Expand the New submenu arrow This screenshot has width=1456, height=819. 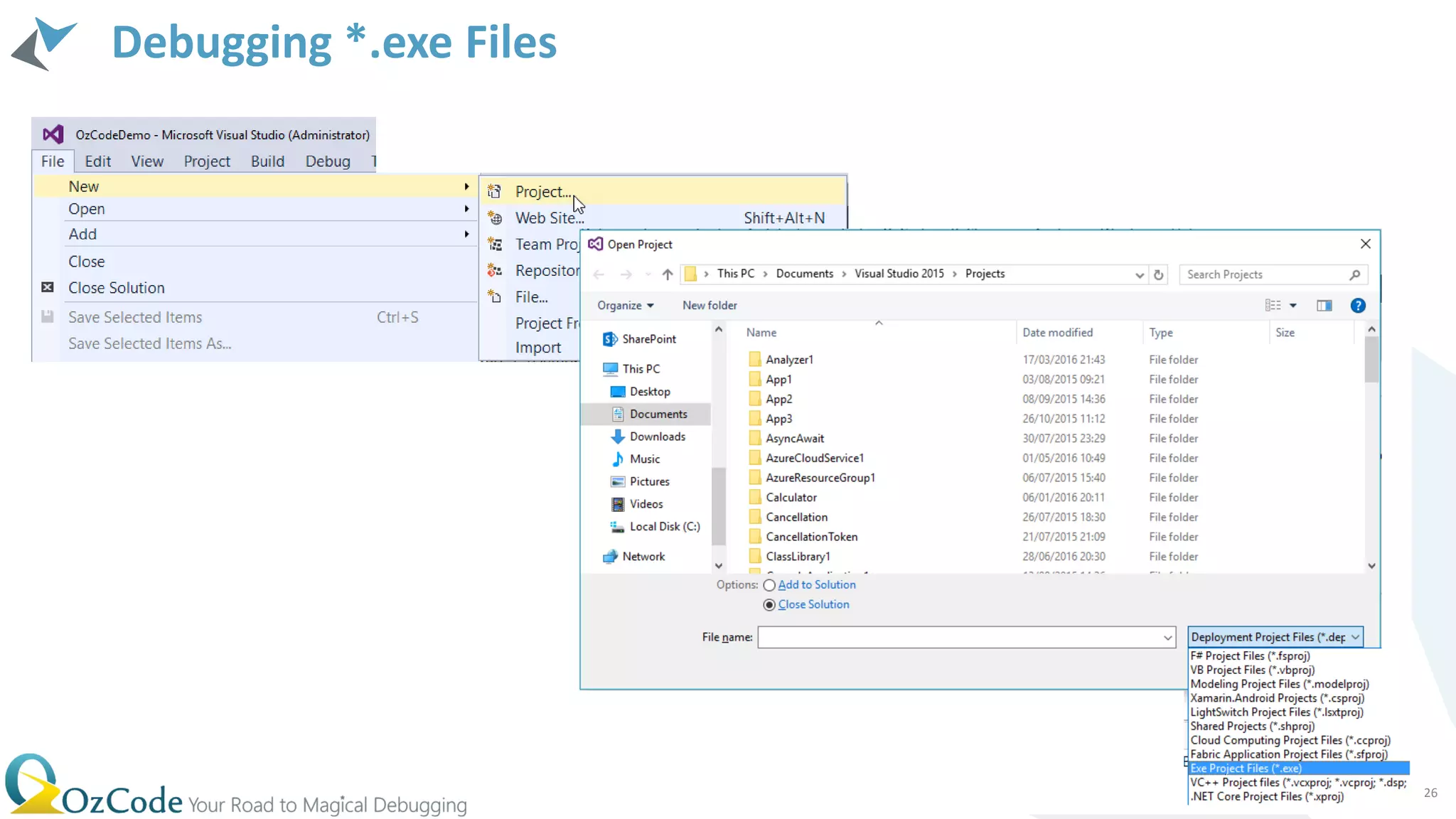coord(466,186)
